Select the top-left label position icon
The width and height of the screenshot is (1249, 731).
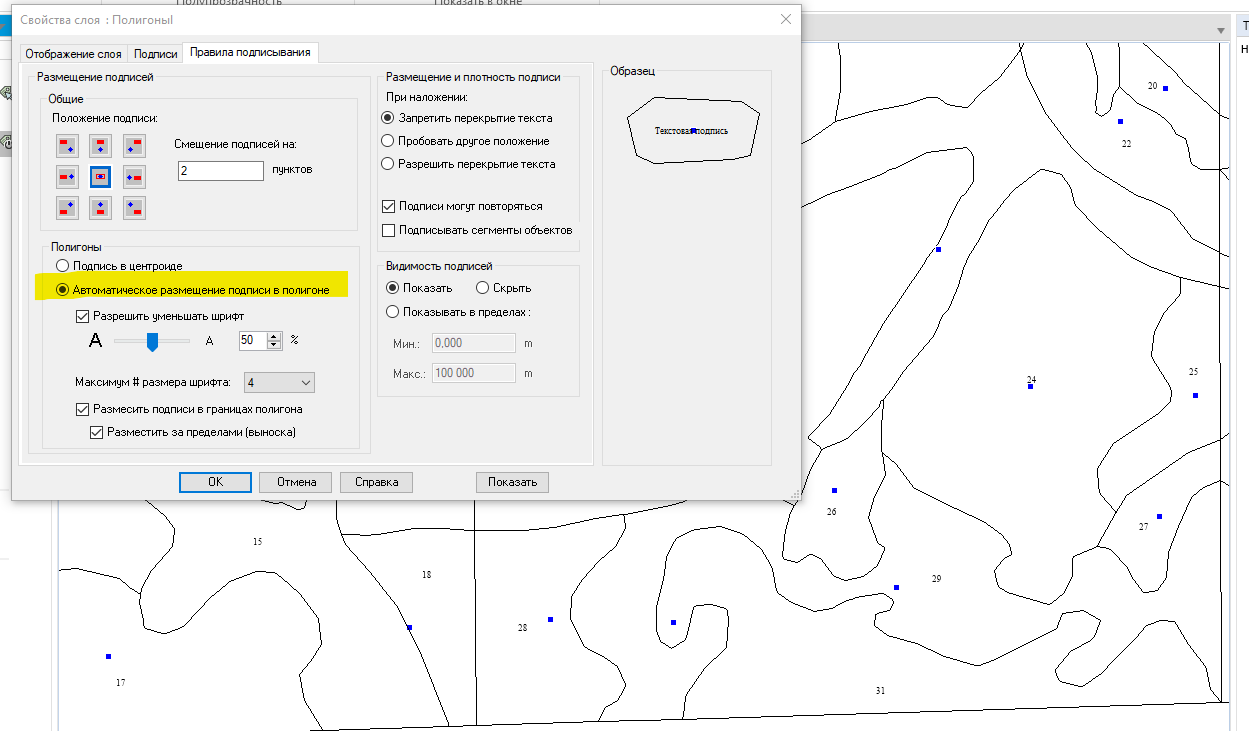pyautogui.click(x=67, y=146)
